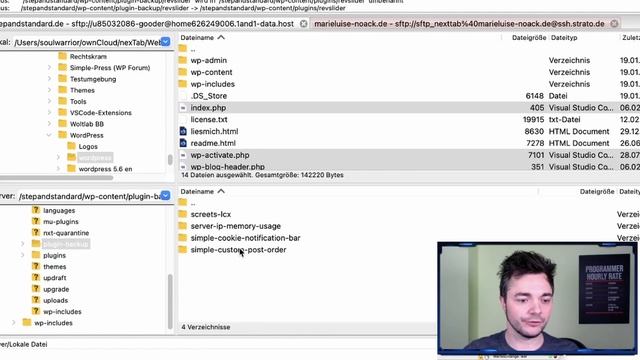The width and height of the screenshot is (640, 360).
Task: Sort local files by Dateityp column
Action: 564,38
